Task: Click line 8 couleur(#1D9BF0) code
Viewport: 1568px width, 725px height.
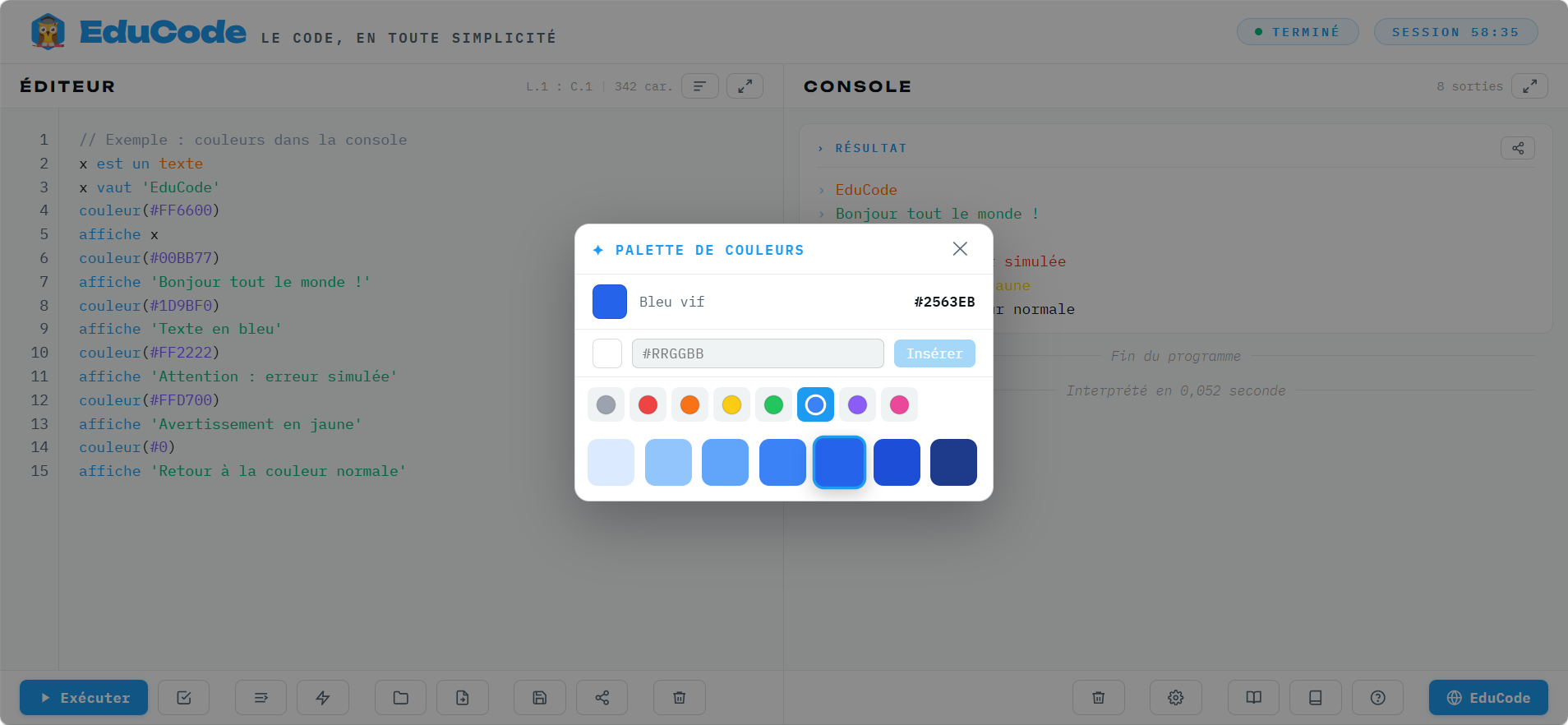Action: click(150, 306)
